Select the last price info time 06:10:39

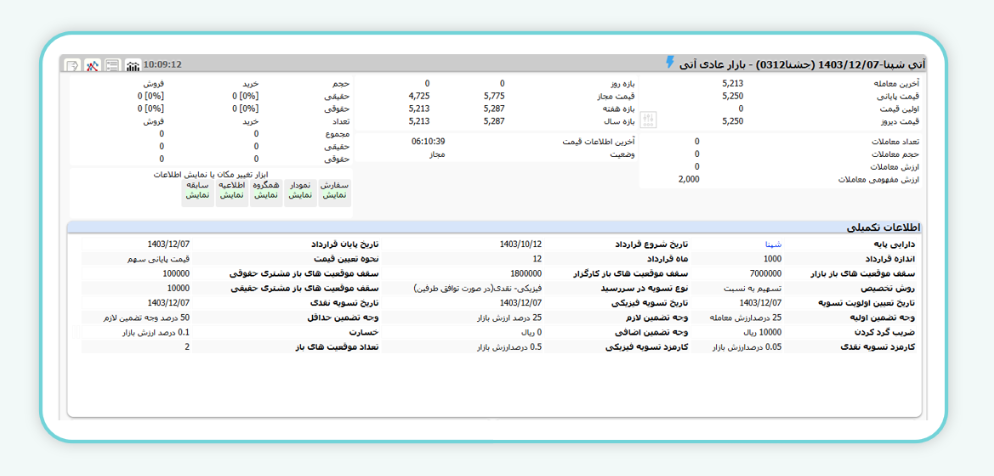coord(428,141)
